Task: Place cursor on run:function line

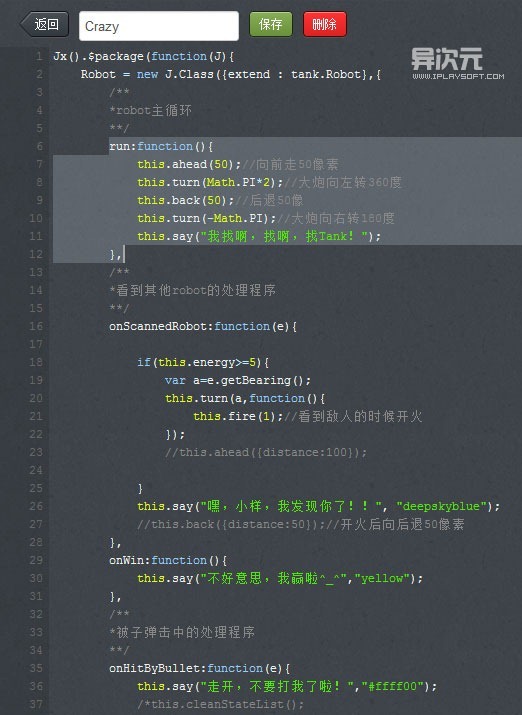Action: coord(161,146)
